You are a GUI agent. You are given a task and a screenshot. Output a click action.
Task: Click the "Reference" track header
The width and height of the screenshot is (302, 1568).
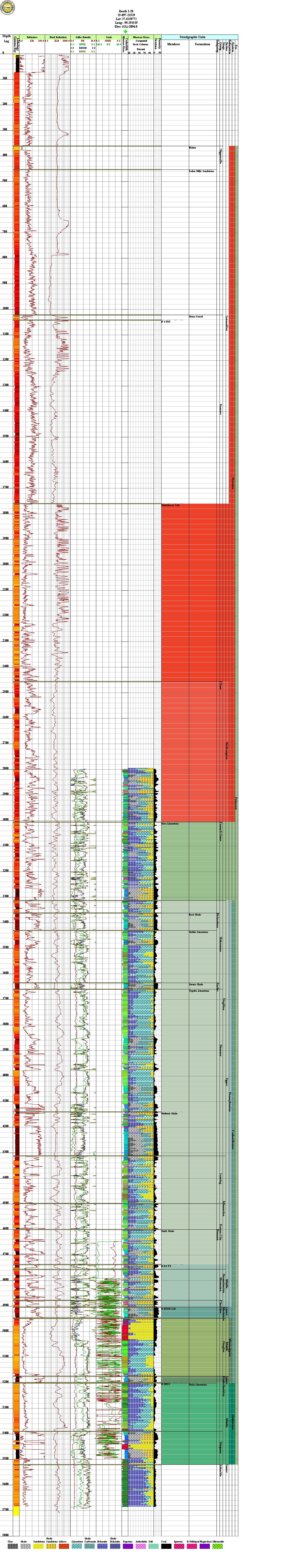click(32, 37)
